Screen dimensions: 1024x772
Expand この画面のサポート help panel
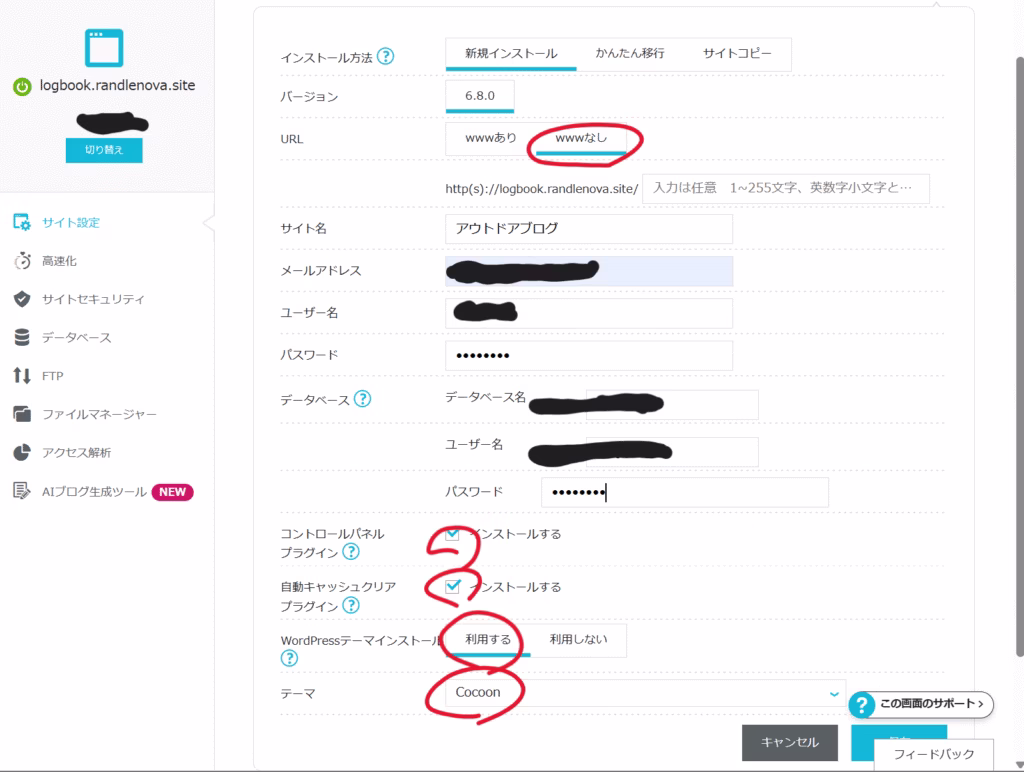click(921, 705)
